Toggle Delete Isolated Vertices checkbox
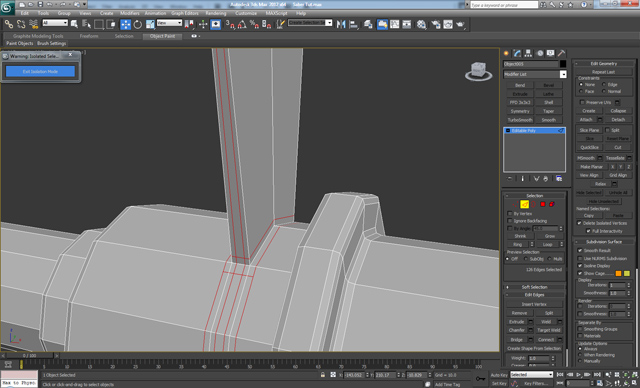Image resolution: width=640 pixels, height=388 pixels. click(x=579, y=223)
